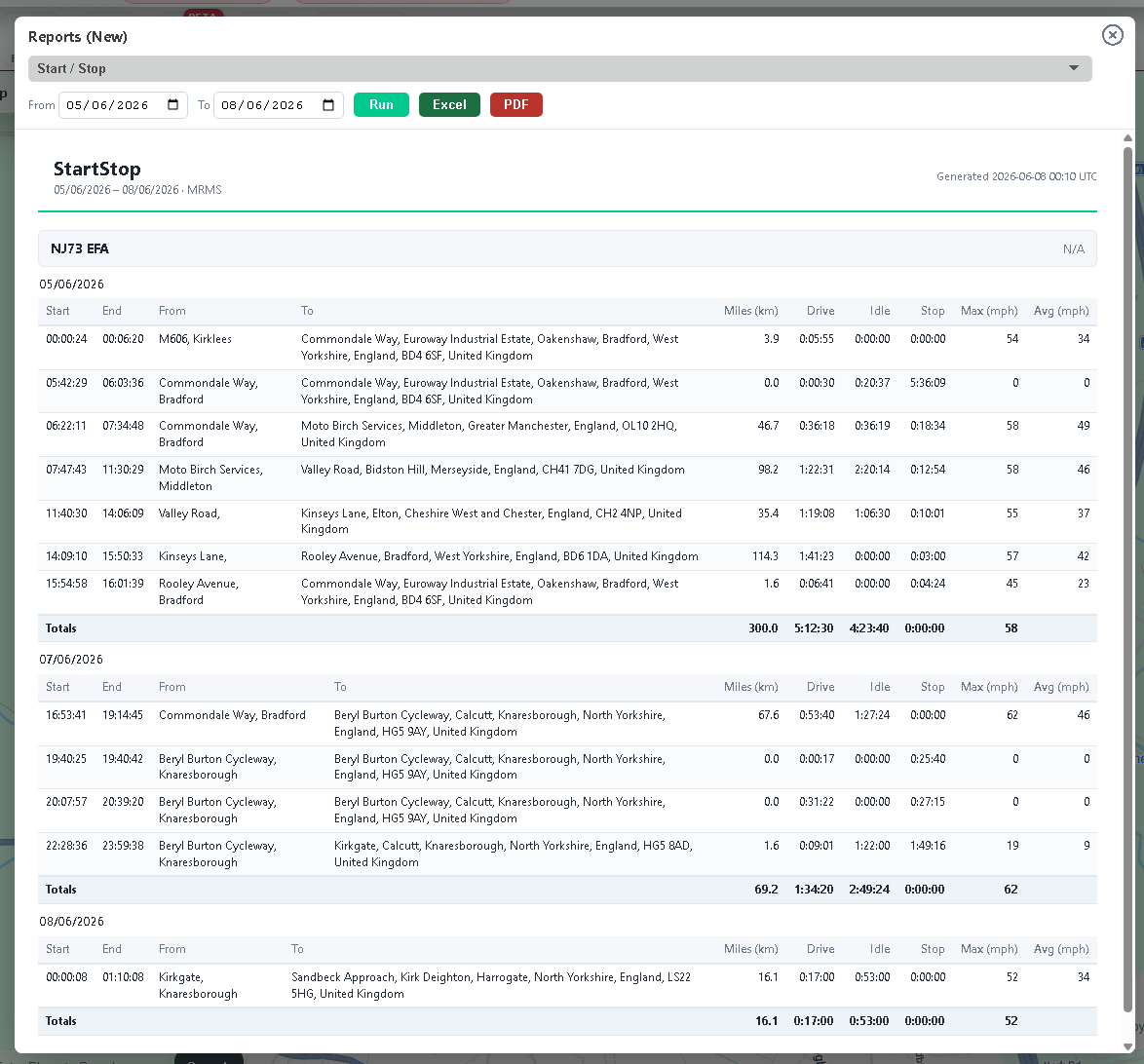Expand the Start / Stop report type dropdown
The height and width of the screenshot is (1064, 1144).
point(559,68)
